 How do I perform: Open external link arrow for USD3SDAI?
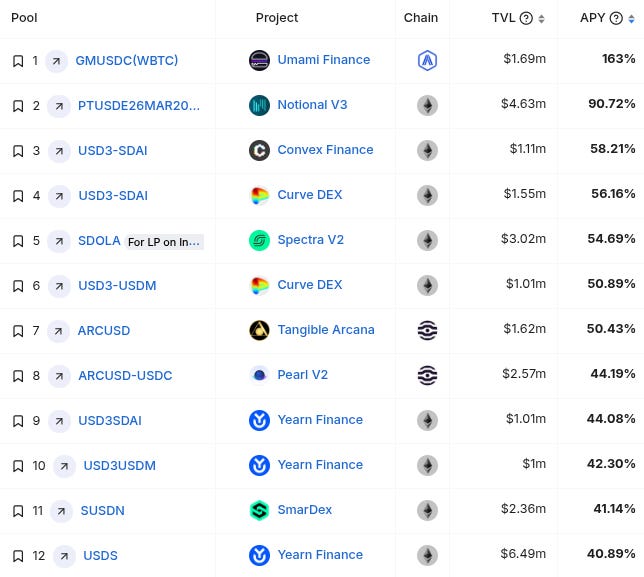tap(59, 421)
